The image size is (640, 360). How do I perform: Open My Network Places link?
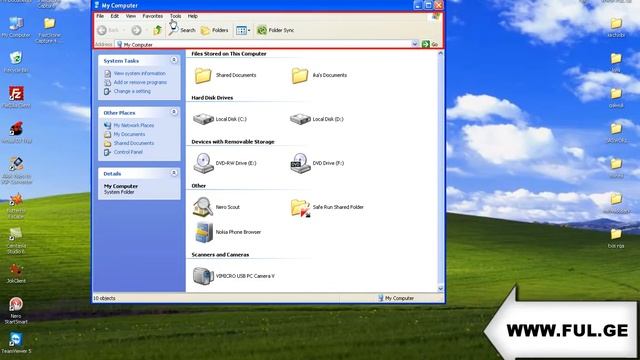pyautogui.click(x=133, y=125)
